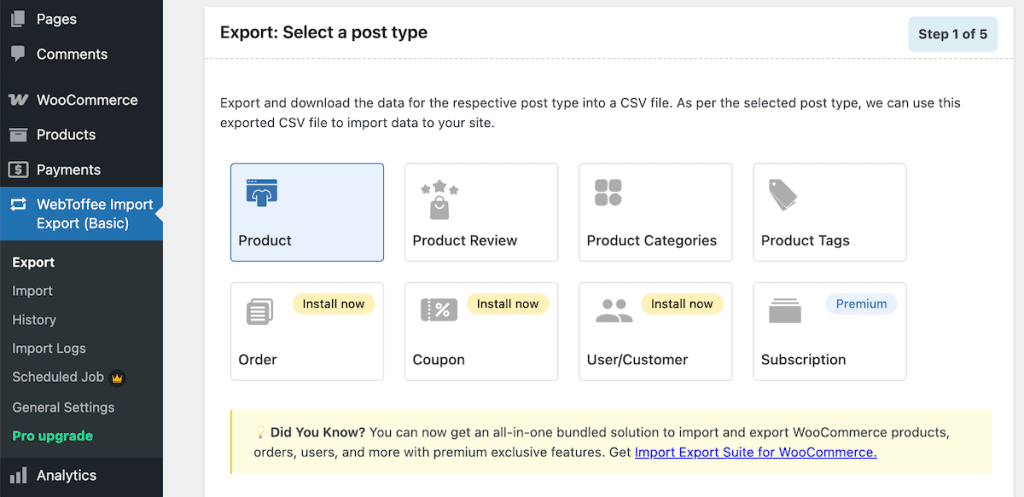The height and width of the screenshot is (497, 1024).
Task: Click the Pages icon in sidebar
Action: [x=18, y=19]
